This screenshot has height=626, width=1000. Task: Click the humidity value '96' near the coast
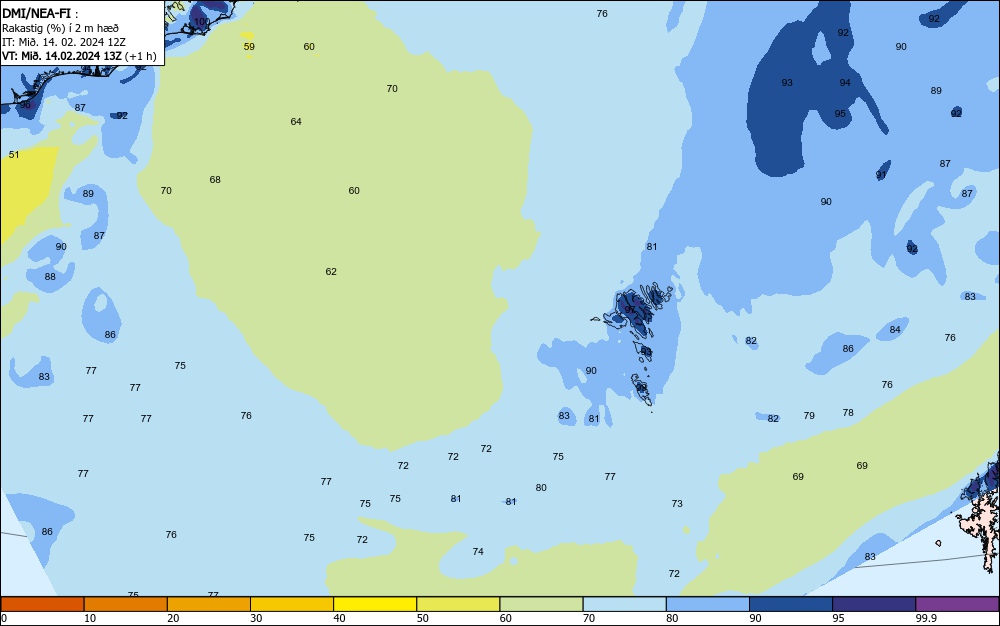tap(25, 105)
